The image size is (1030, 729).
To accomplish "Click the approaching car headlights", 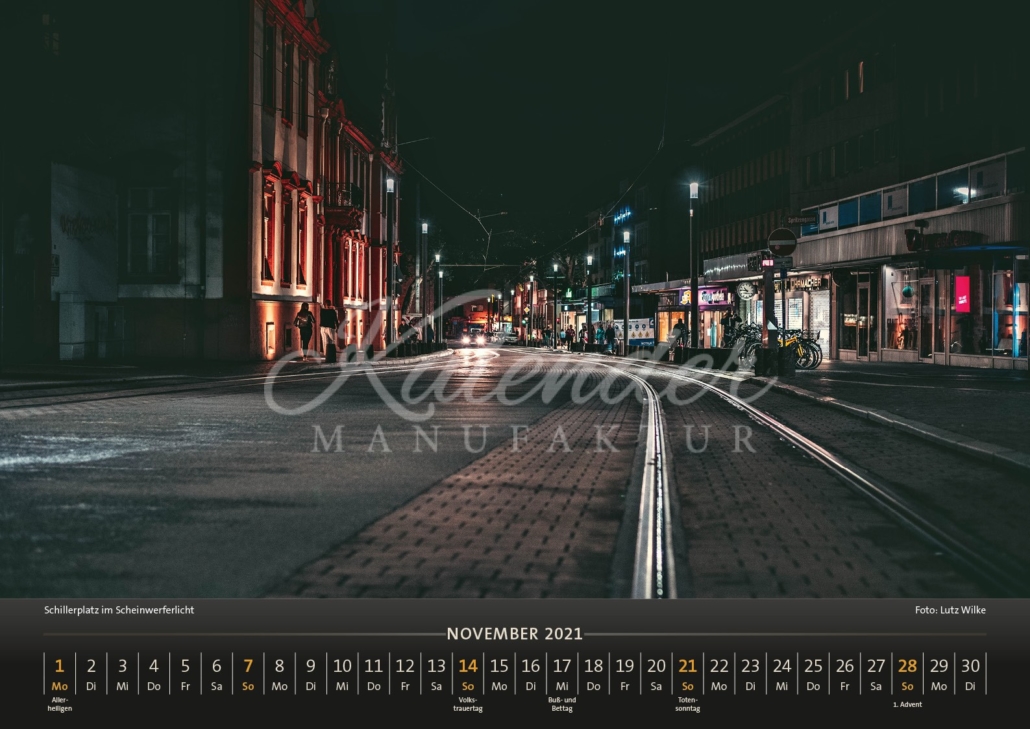I will [x=473, y=338].
